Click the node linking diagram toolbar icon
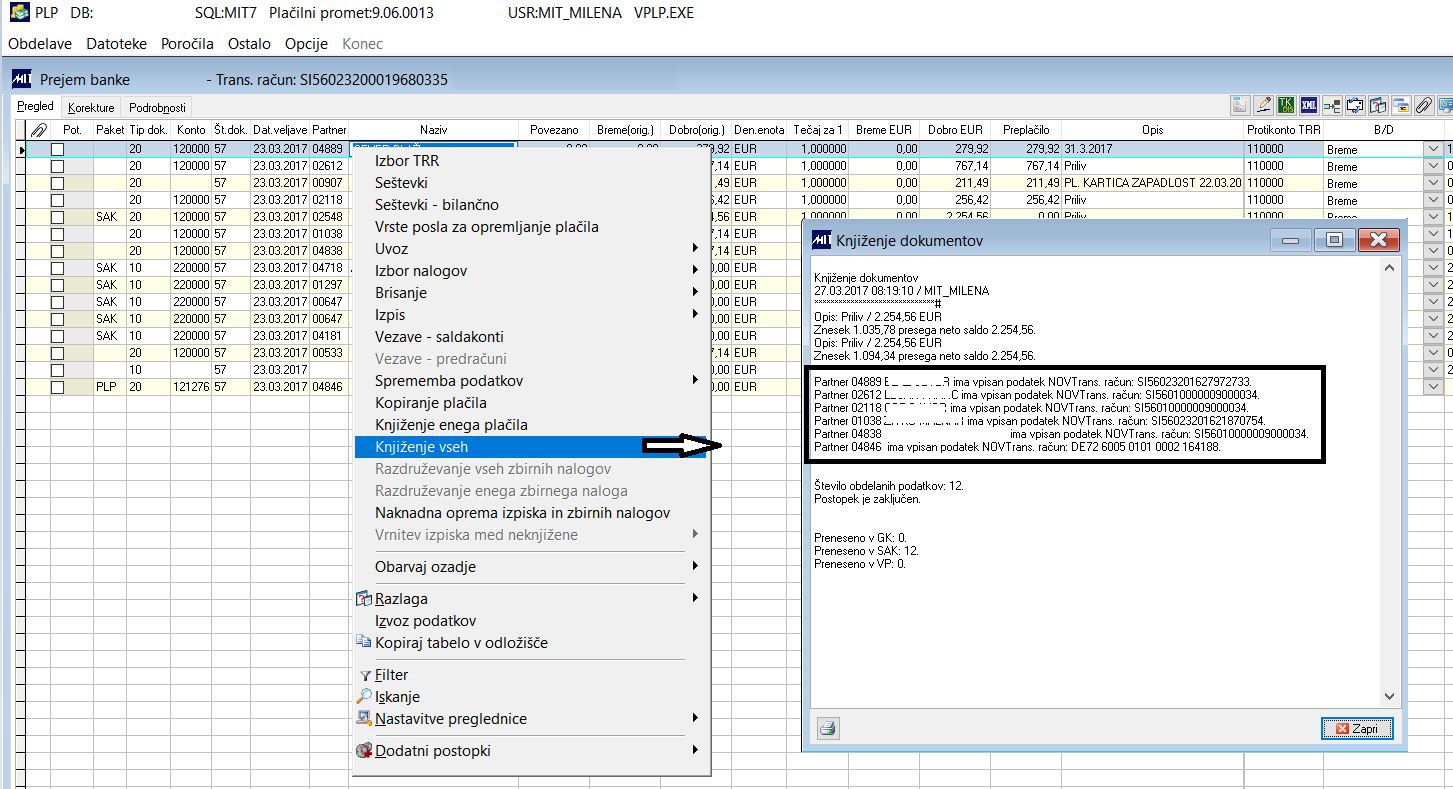Image resolution: width=1453 pixels, height=789 pixels. click(x=1332, y=105)
